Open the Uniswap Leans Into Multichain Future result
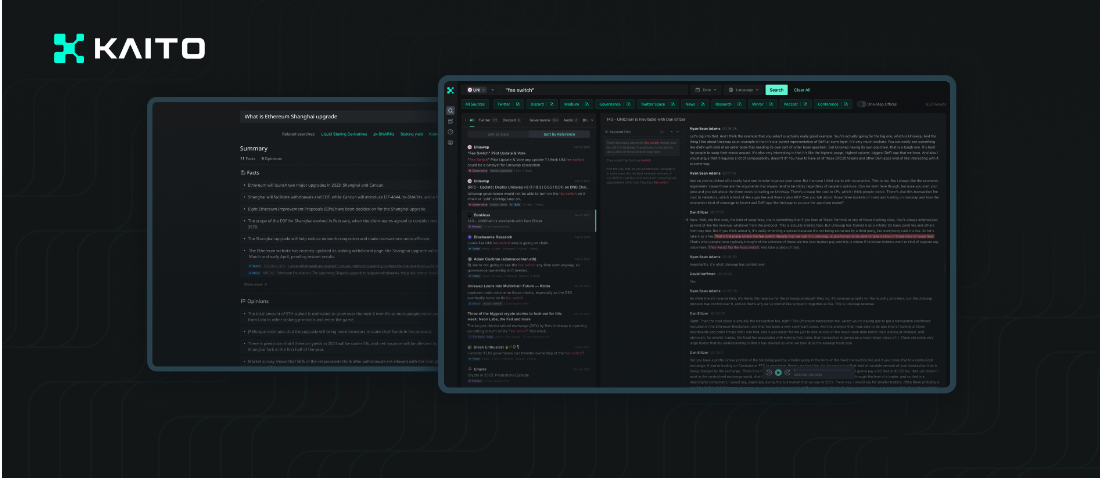Screen dimensions: 1101x480 point(528,295)
